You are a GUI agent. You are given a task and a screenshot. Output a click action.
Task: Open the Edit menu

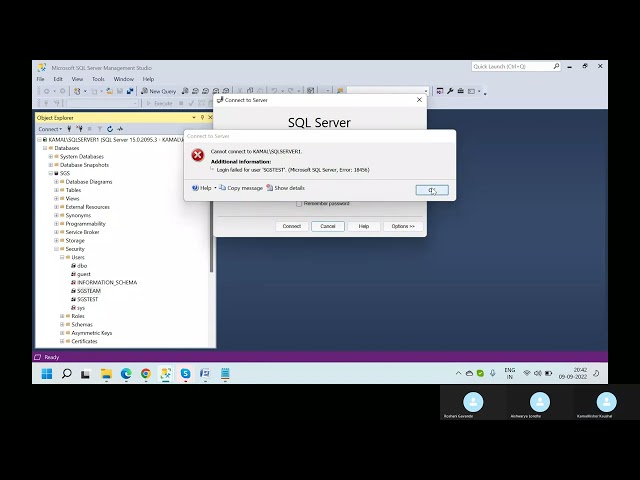click(x=58, y=79)
